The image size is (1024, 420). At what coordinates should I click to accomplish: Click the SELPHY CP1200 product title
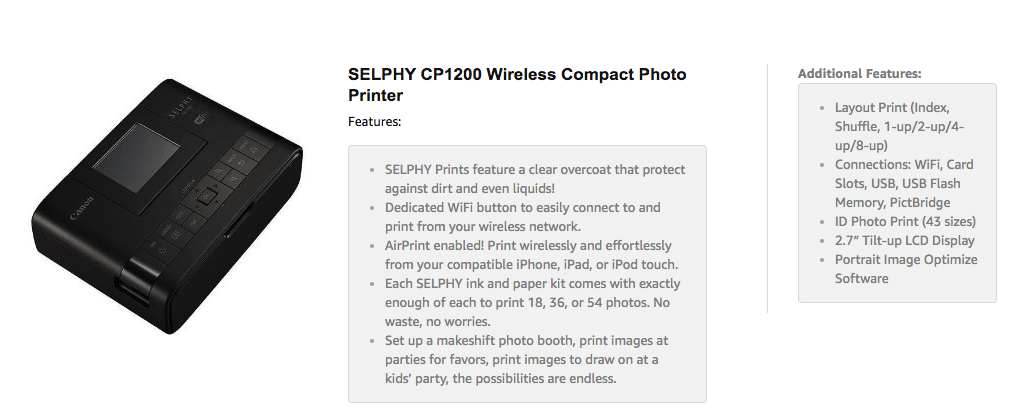pos(517,85)
